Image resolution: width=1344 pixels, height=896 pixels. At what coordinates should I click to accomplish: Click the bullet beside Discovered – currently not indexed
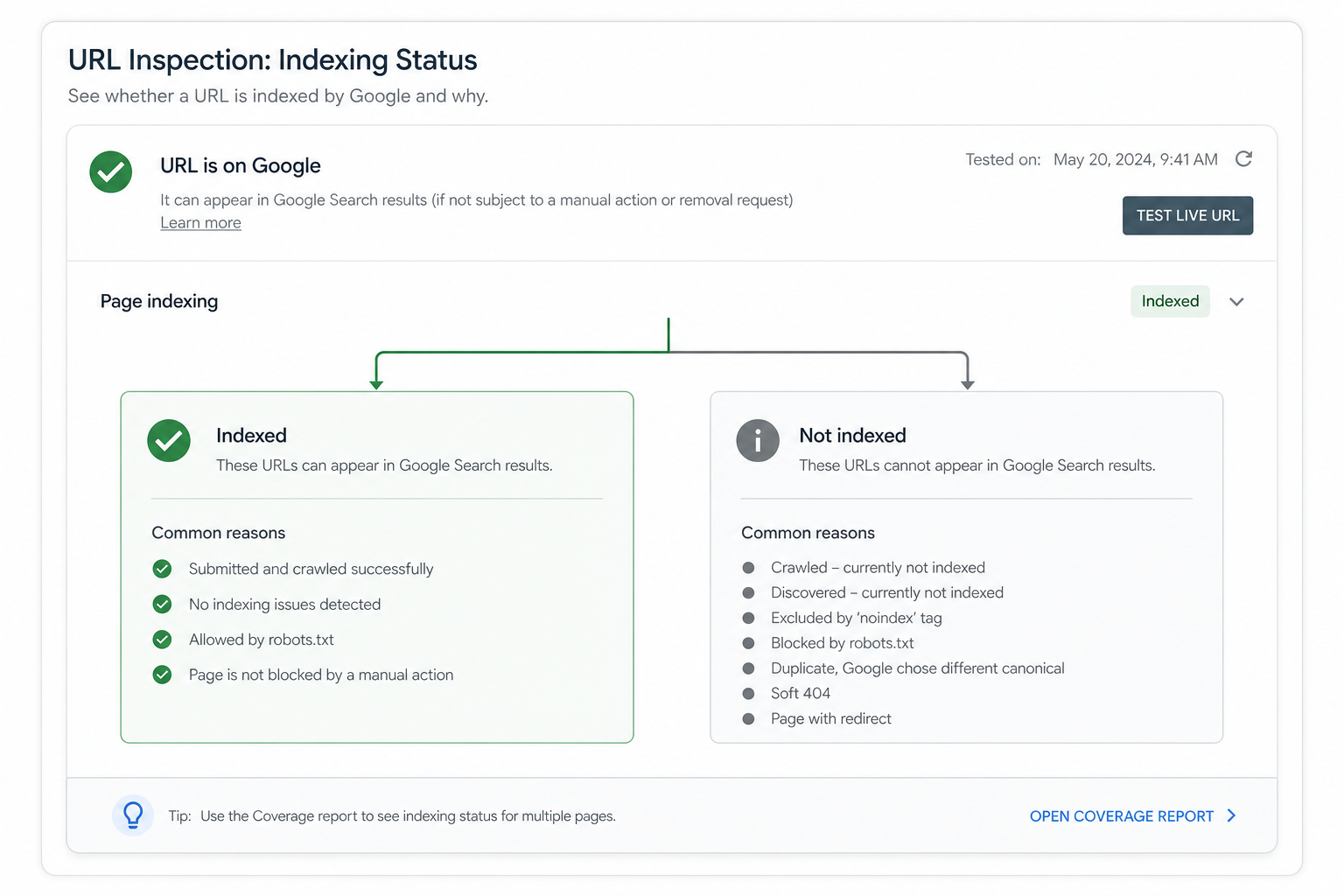pos(748,592)
